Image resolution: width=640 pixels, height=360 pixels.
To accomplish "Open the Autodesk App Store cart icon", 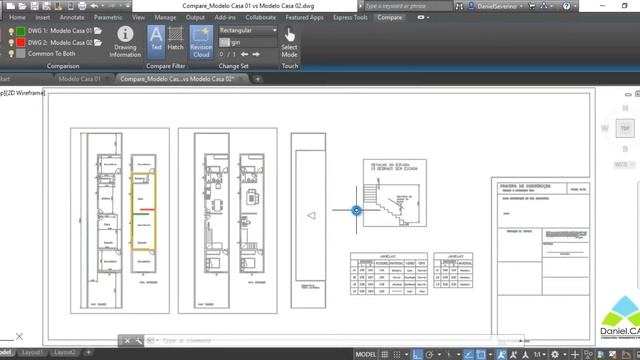I will click(531, 6).
